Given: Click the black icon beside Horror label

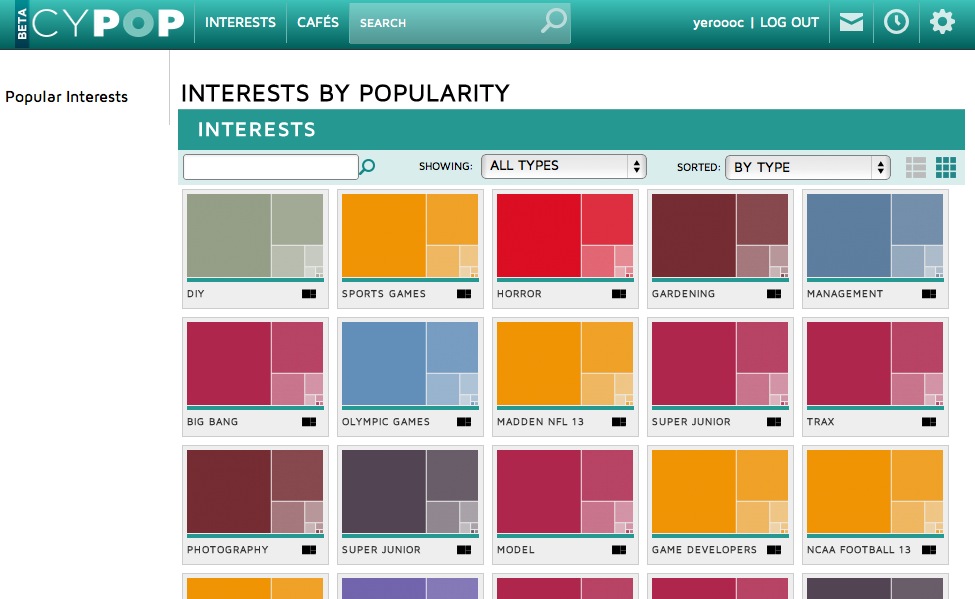Looking at the screenshot, I should point(619,294).
